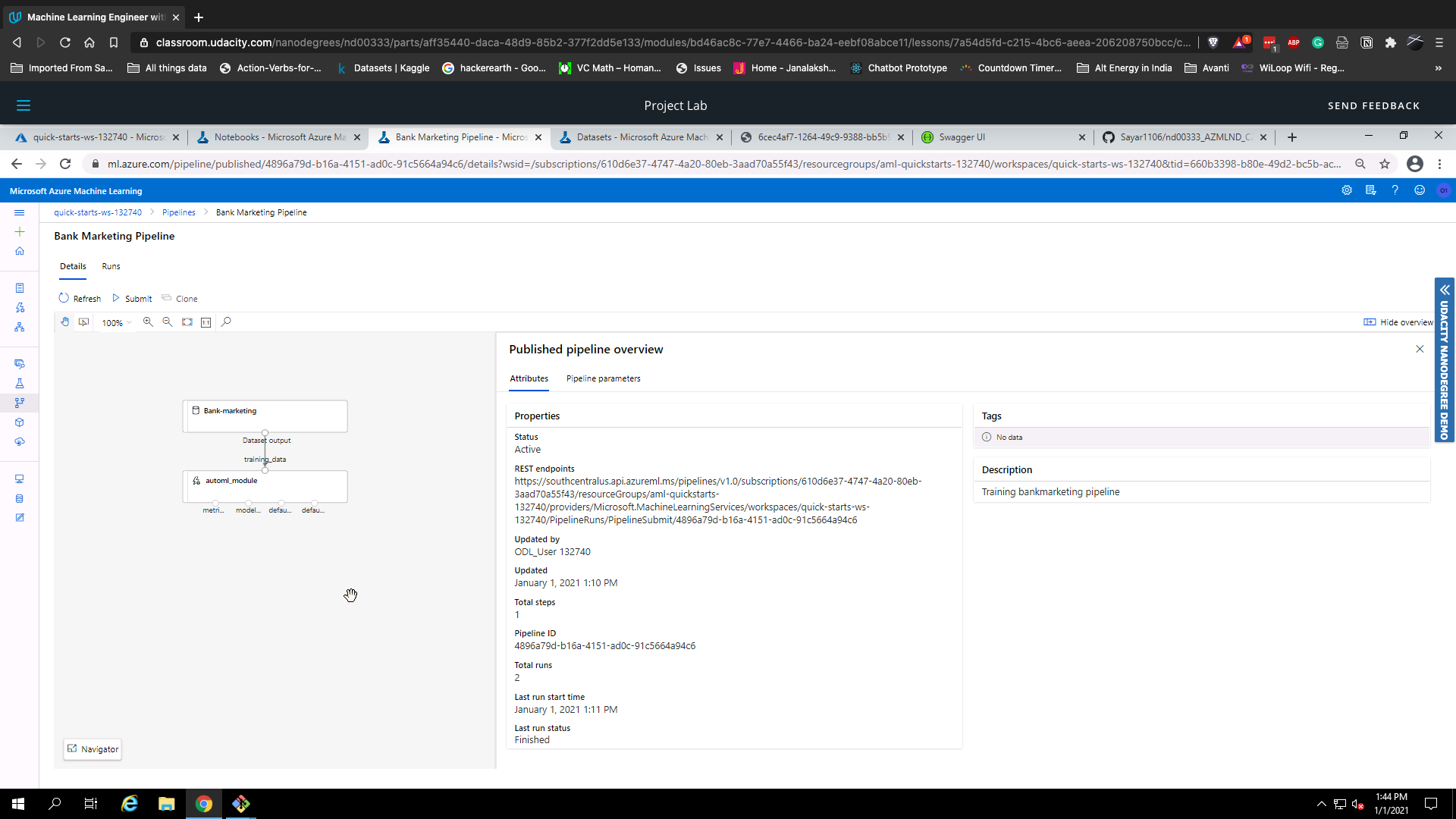Viewport: 1456px width, 819px height.
Task: Expand the Udacity Nanodegree Demo side panel
Action: 1445,290
